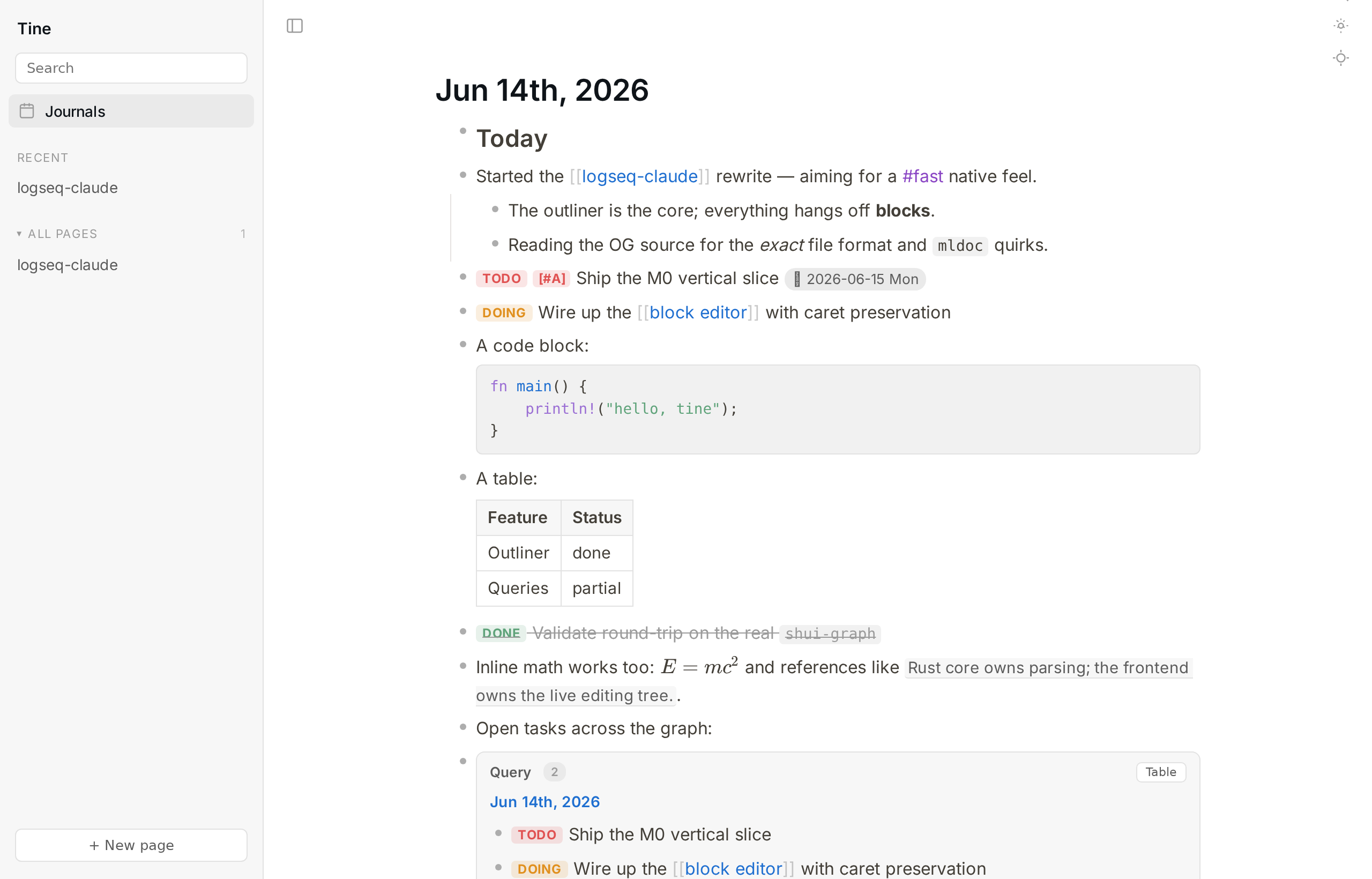1372x879 pixels.
Task: Click the 2026-06-15 Mon scheduled date chip
Action: (855, 279)
